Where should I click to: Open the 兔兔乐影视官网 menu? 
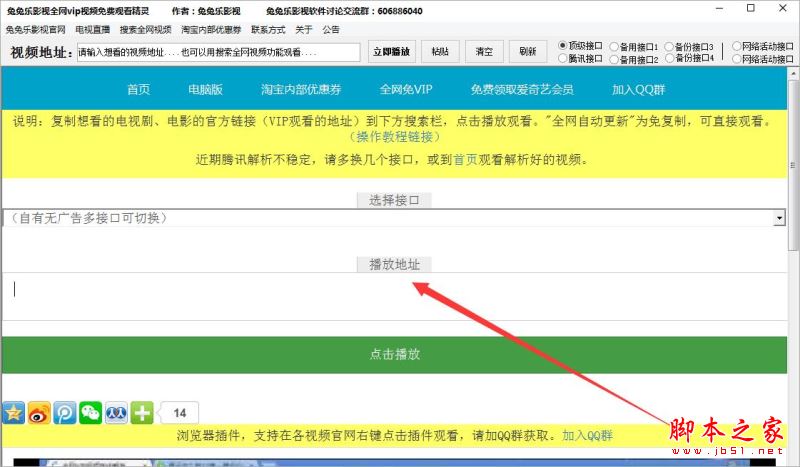(x=35, y=30)
